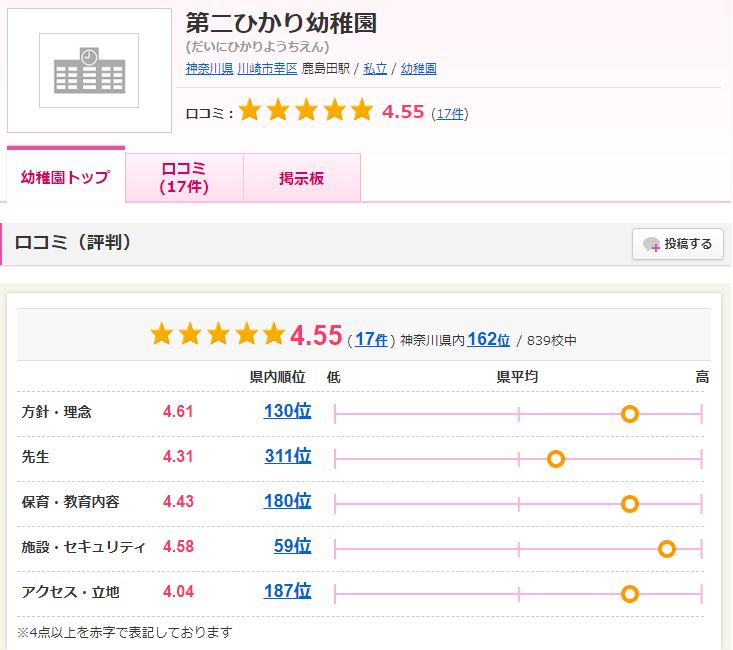Click the アクセス・立地 rating marker on scale
Viewport: 733px width, 650px height.
tap(630, 594)
